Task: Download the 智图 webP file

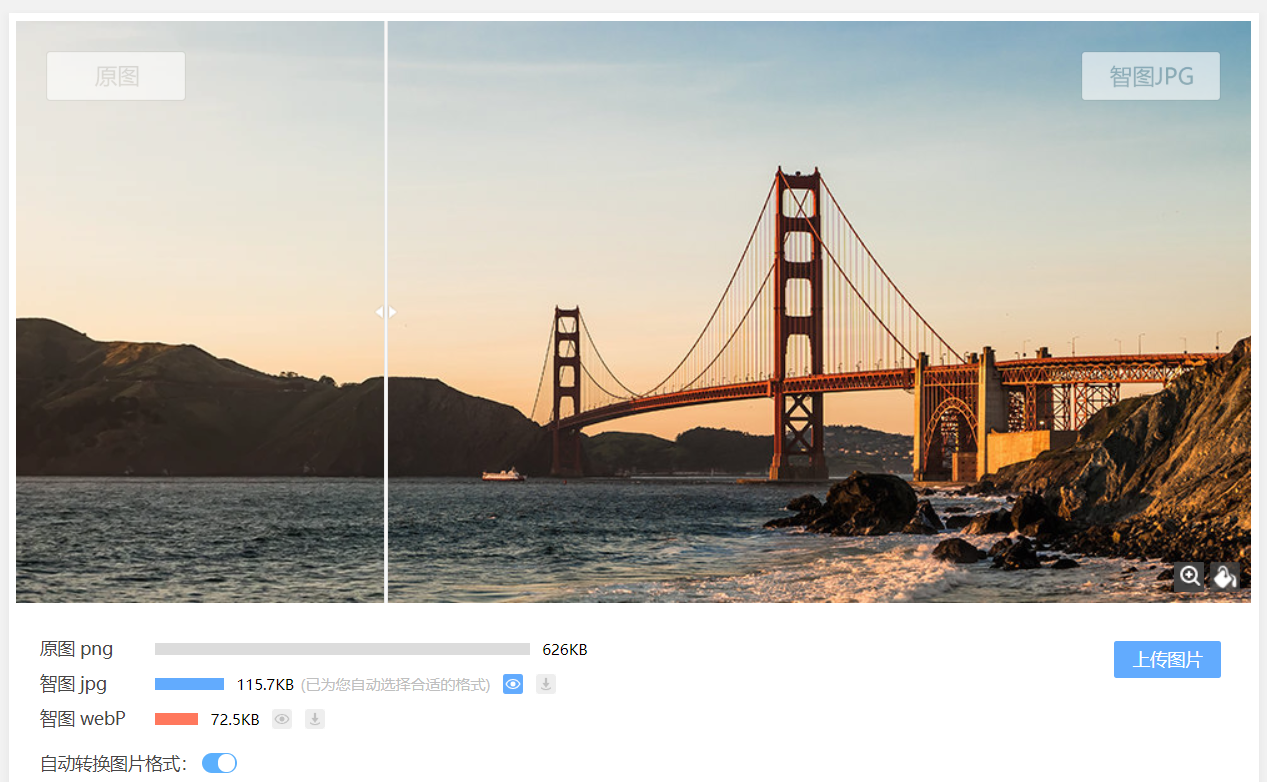Action: [315, 719]
